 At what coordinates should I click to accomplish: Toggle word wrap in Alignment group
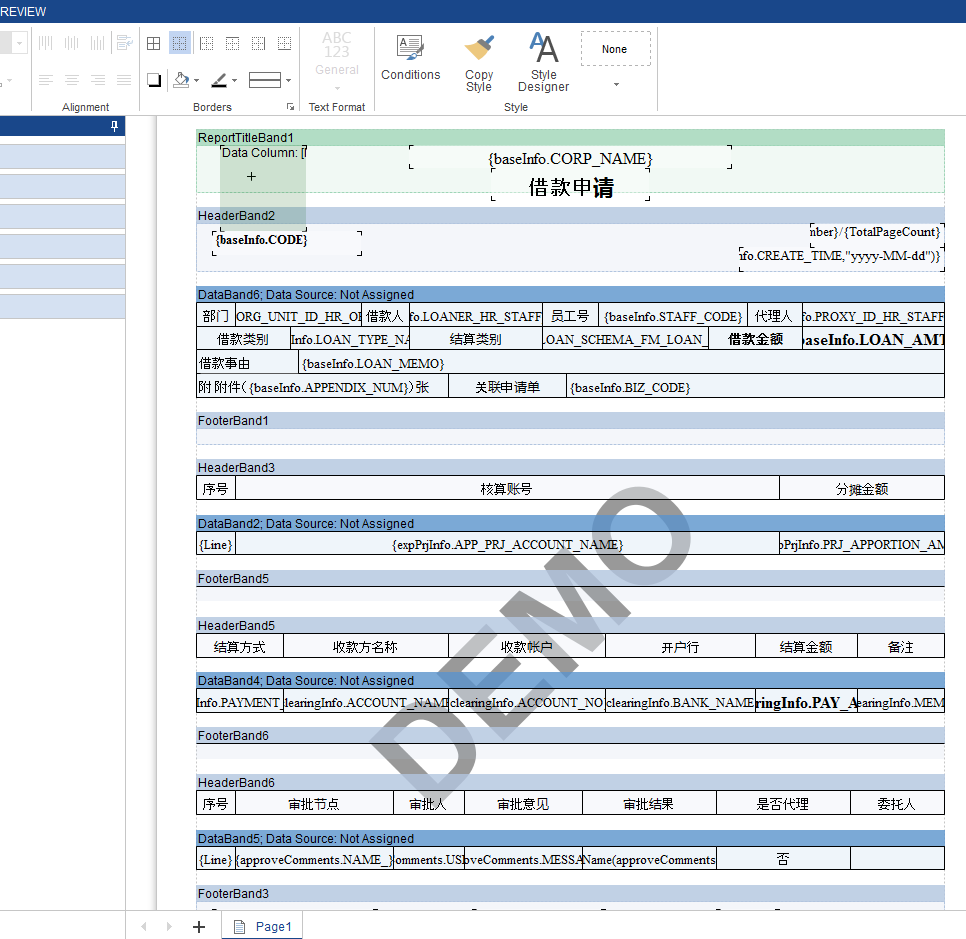[x=124, y=43]
